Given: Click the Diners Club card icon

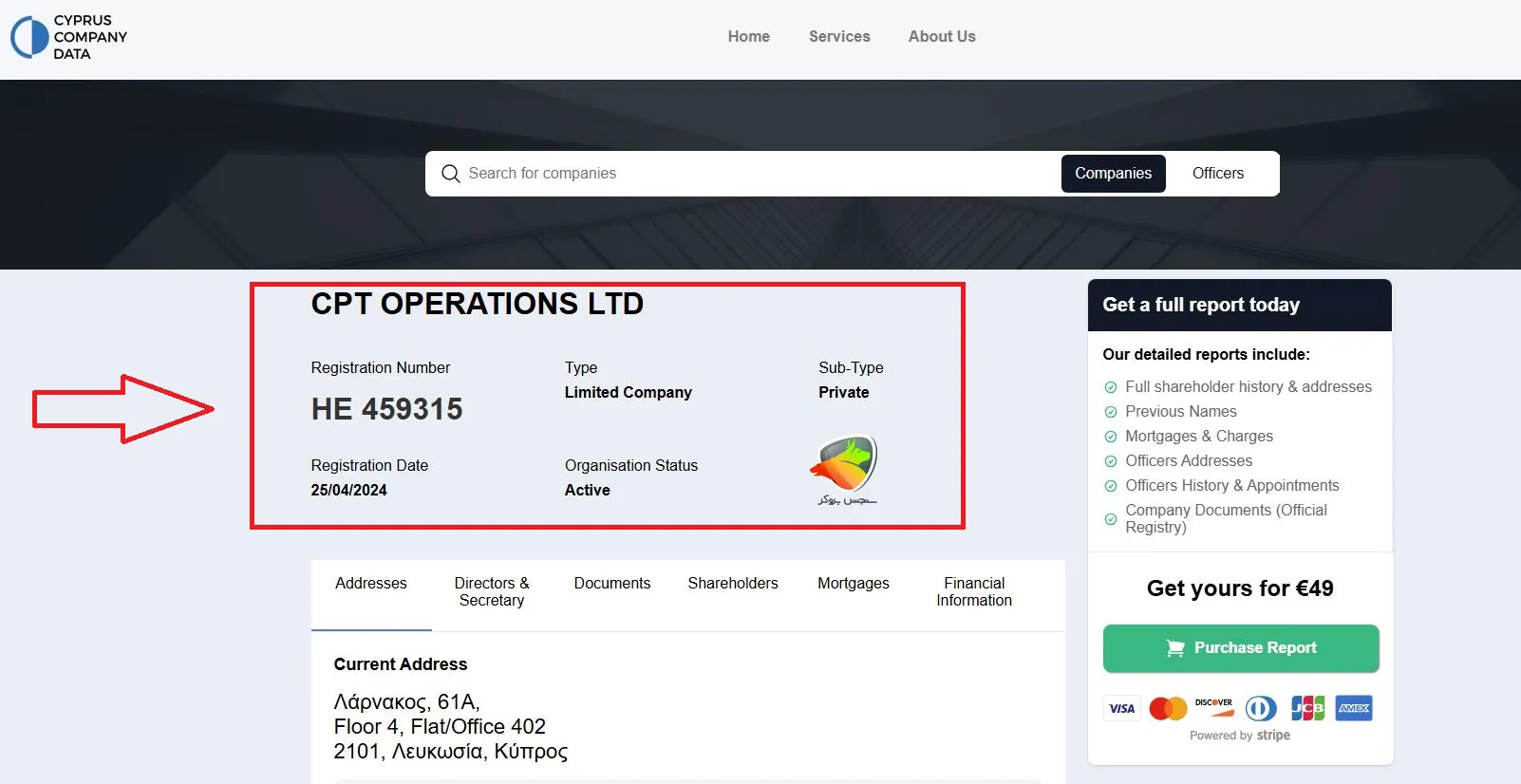Looking at the screenshot, I should pyautogui.click(x=1261, y=708).
